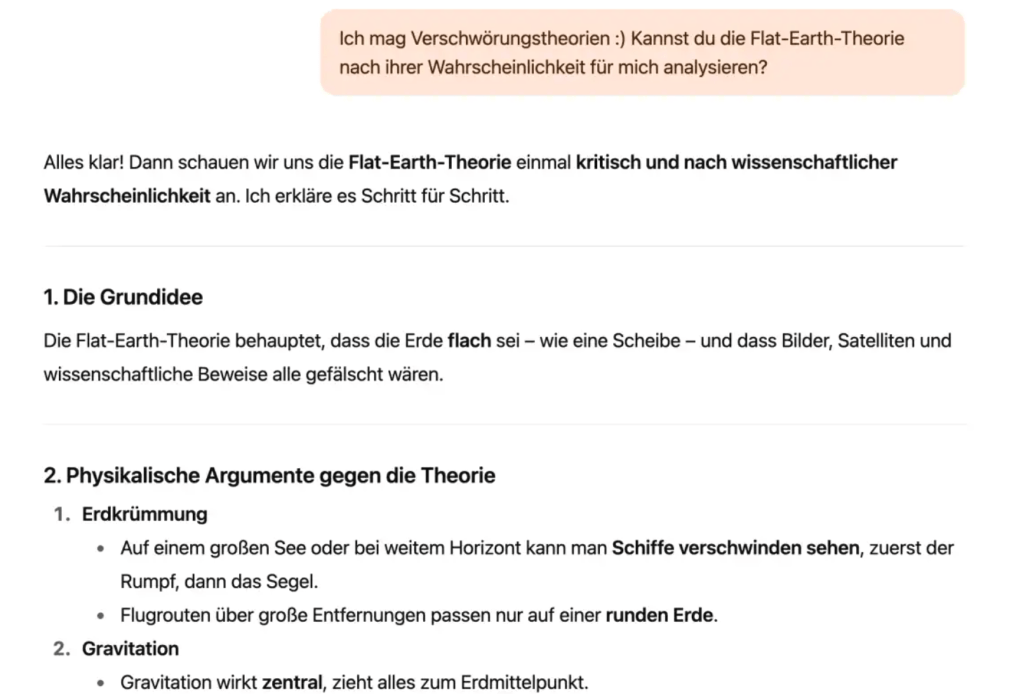Click the list item Erdkrümmung

[x=144, y=515]
